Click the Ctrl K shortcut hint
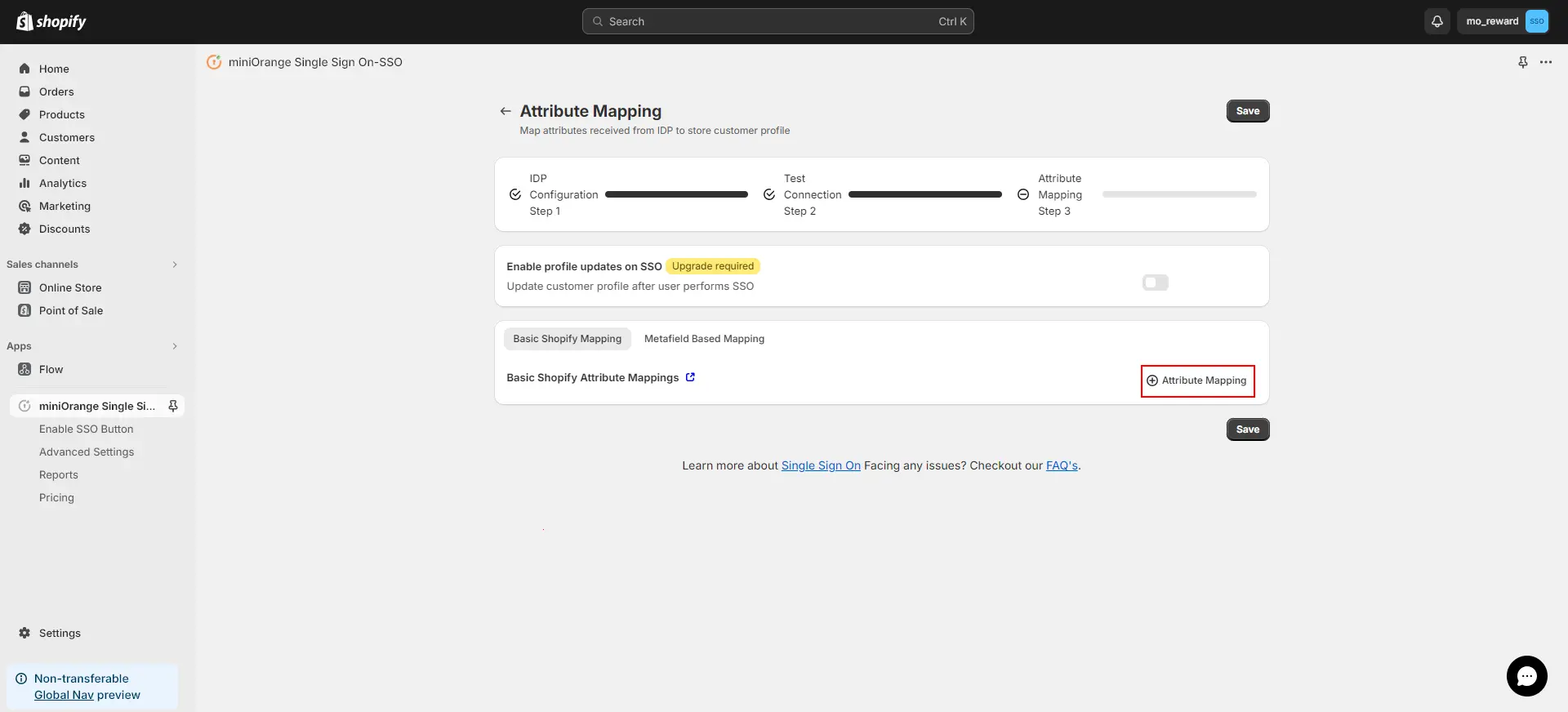The image size is (1568, 712). click(x=952, y=21)
